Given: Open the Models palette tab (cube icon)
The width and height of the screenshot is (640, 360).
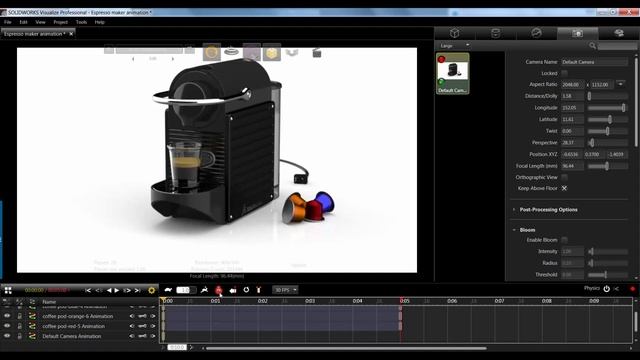Looking at the screenshot, I should coord(455,33).
